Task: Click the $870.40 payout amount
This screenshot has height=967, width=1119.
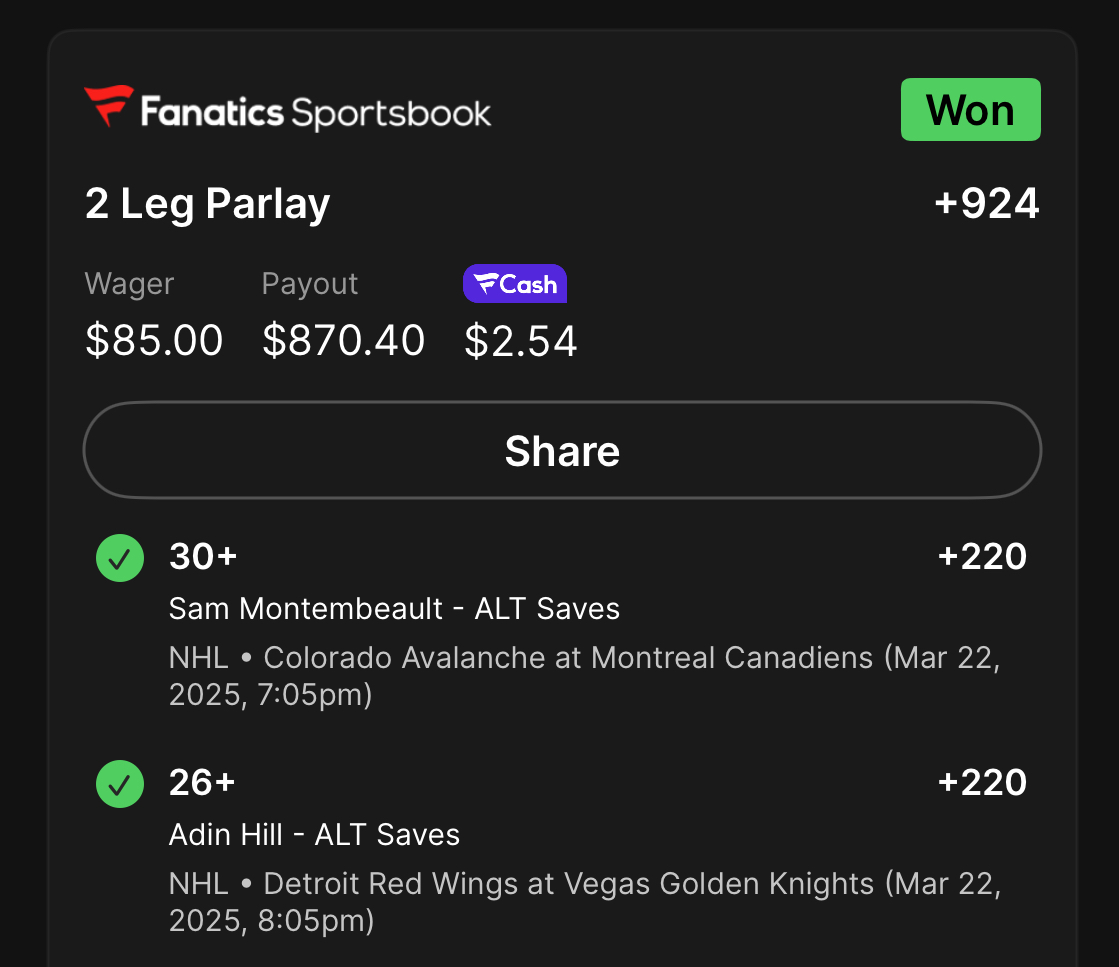Action: (x=343, y=341)
